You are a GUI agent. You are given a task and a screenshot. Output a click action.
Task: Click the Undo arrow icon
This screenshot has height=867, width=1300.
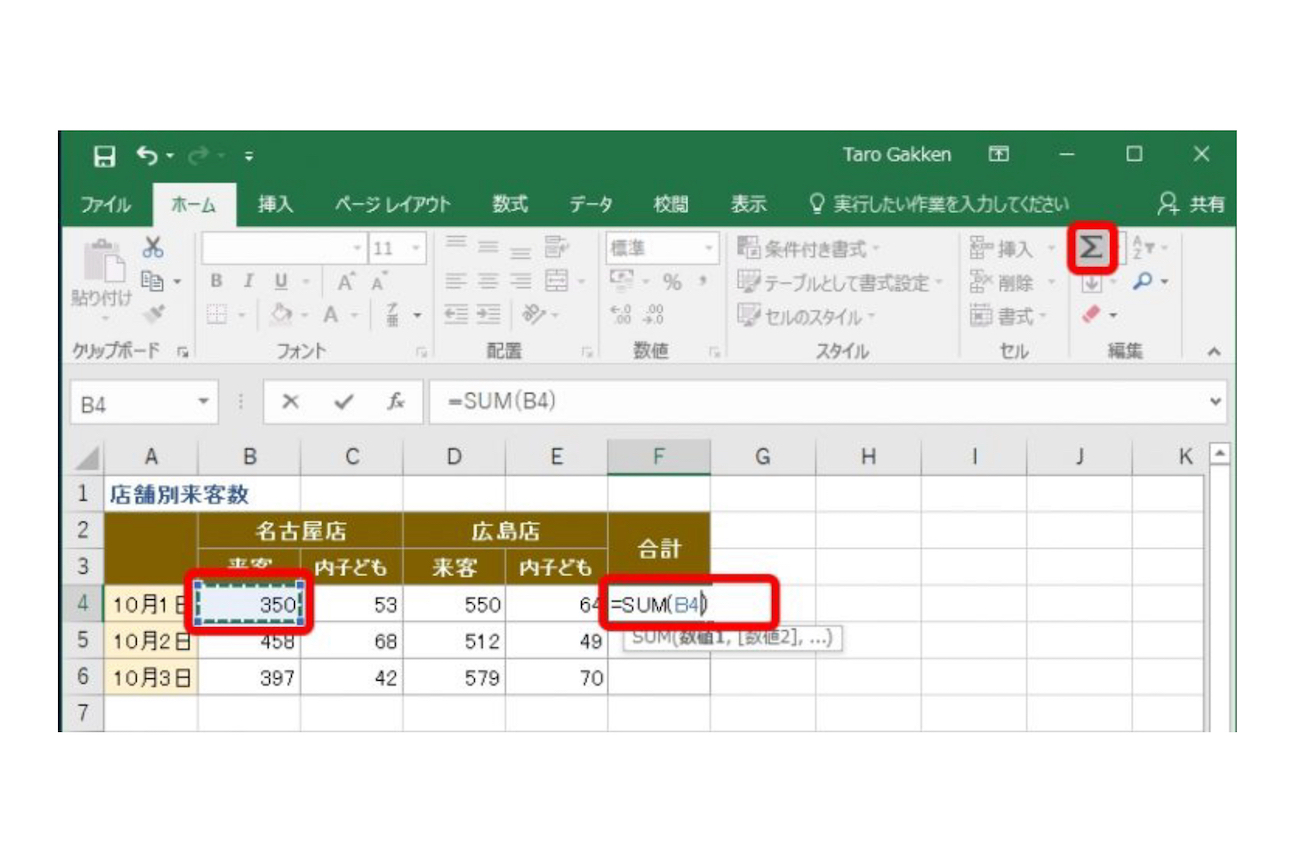tap(147, 155)
